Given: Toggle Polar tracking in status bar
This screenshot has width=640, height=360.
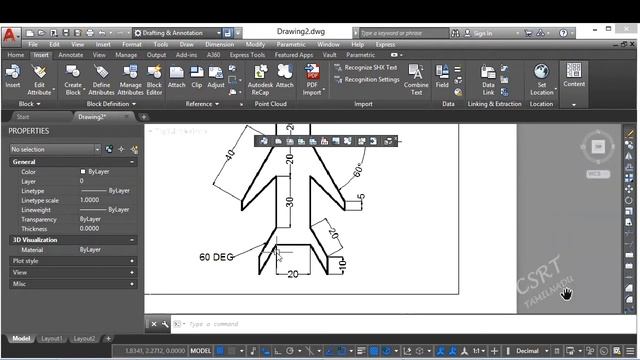Looking at the screenshot, I should (290, 351).
